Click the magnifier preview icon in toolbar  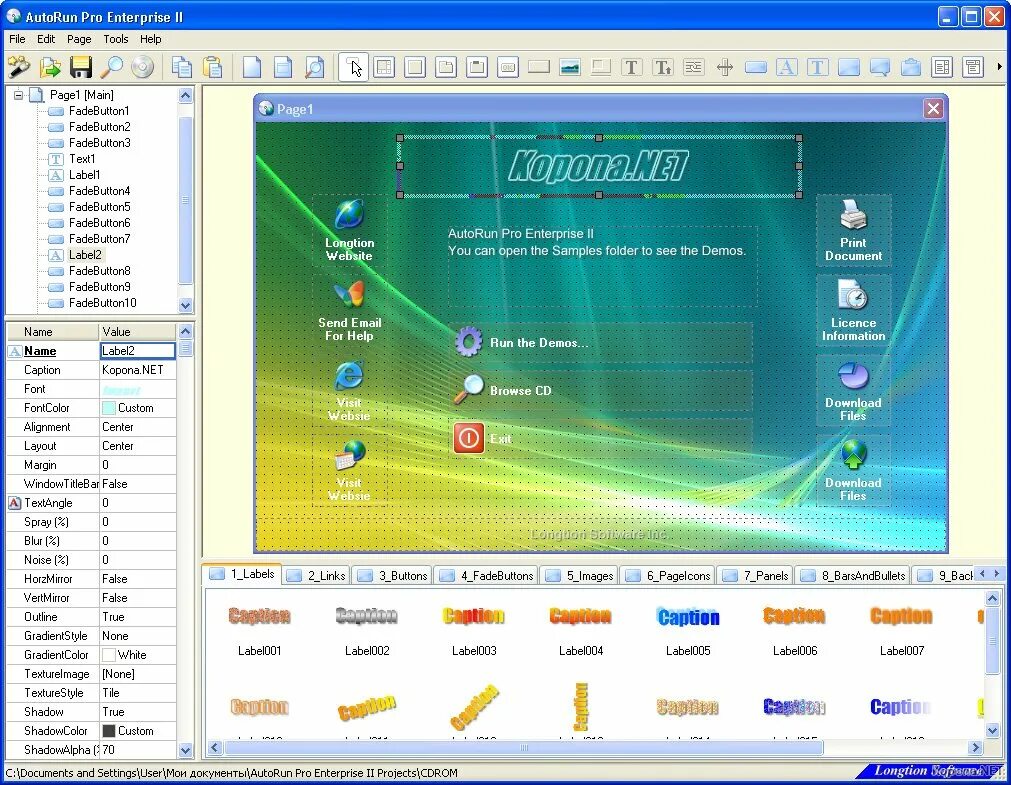point(112,67)
